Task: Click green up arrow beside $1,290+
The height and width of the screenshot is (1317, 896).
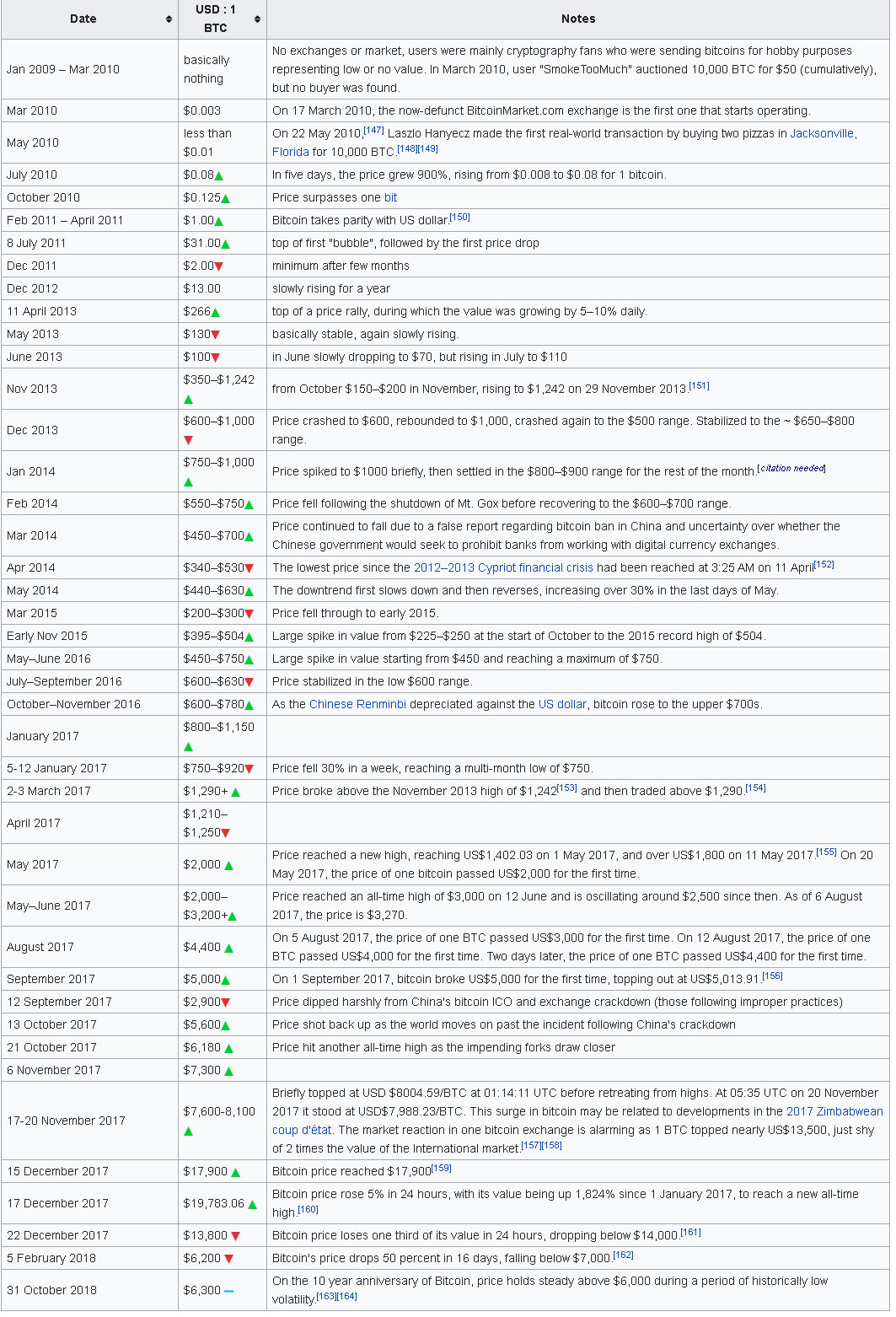Action: [x=236, y=792]
